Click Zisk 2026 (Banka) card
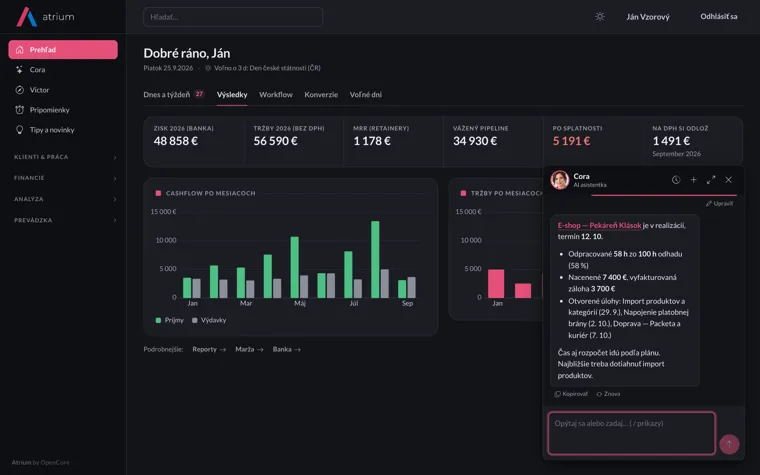The height and width of the screenshot is (475, 760). (x=194, y=141)
